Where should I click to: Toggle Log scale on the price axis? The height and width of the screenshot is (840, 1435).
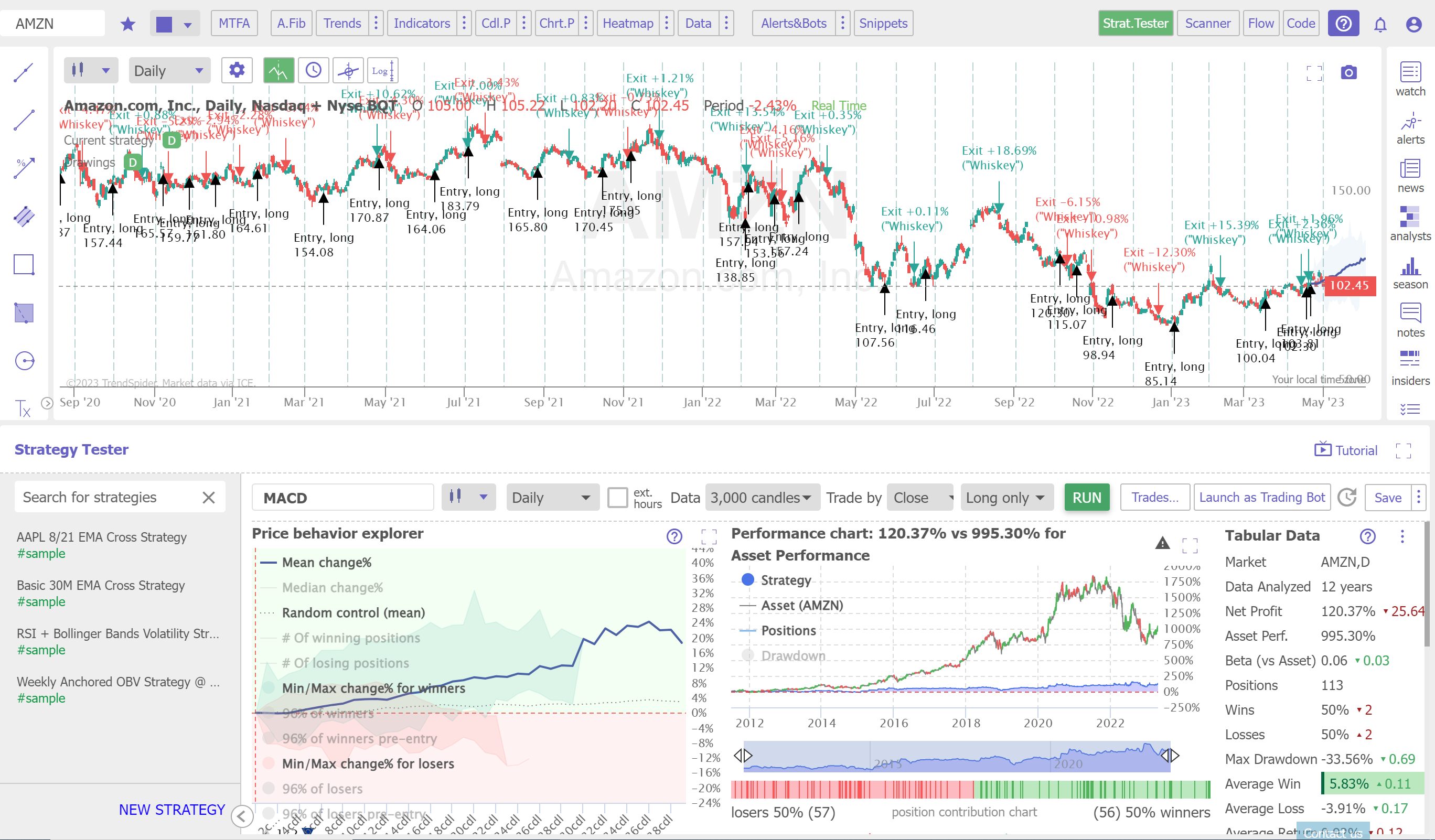pos(382,70)
